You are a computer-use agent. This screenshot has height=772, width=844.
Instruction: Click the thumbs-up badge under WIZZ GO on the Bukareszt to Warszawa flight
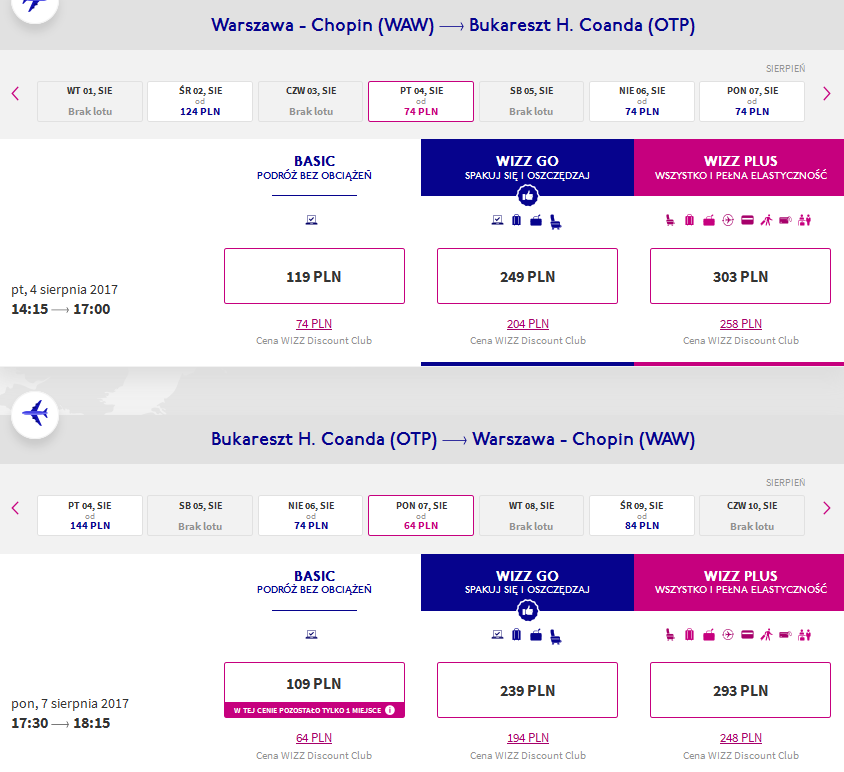(528, 610)
